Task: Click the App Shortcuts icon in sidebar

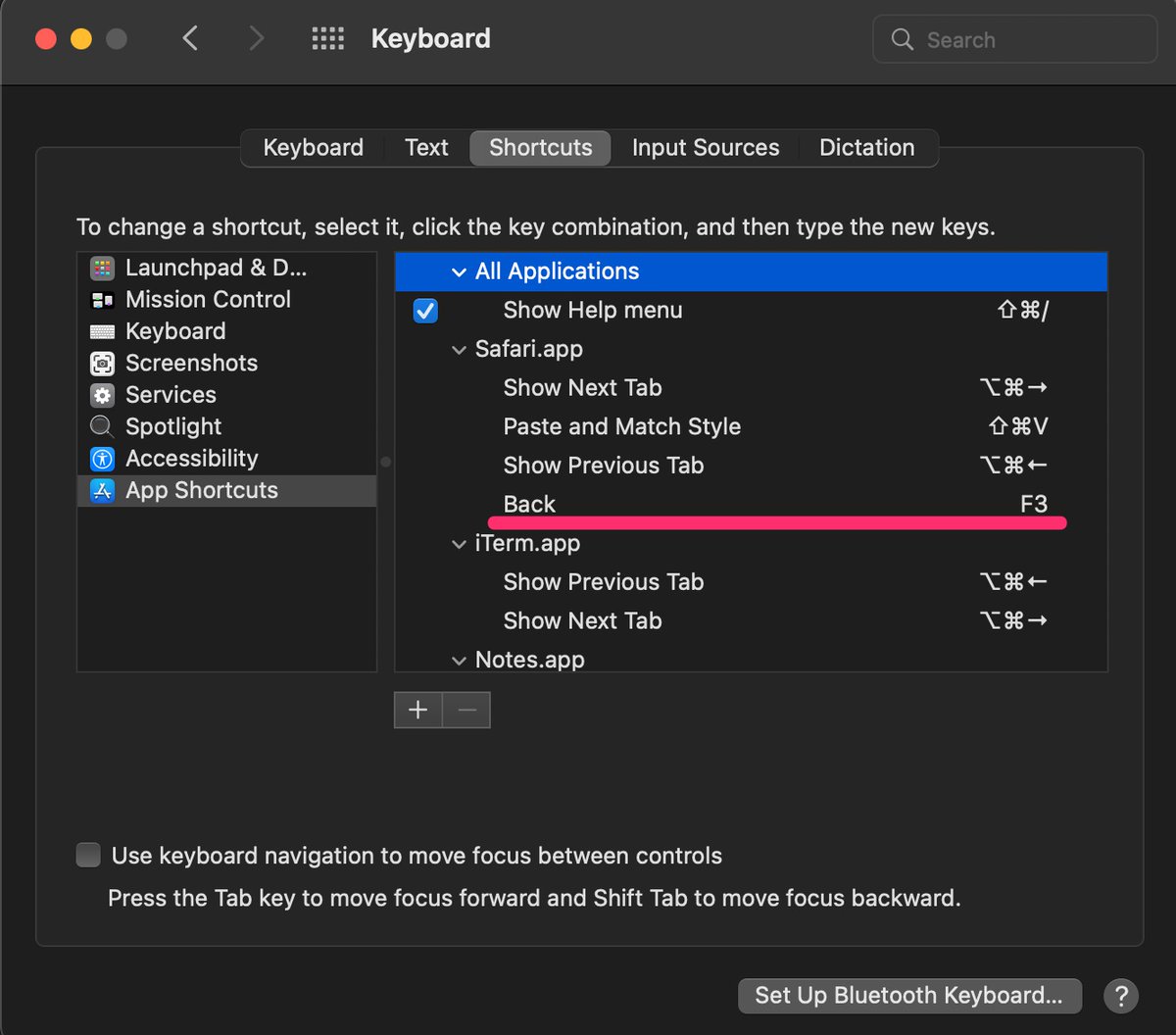Action: [x=102, y=490]
